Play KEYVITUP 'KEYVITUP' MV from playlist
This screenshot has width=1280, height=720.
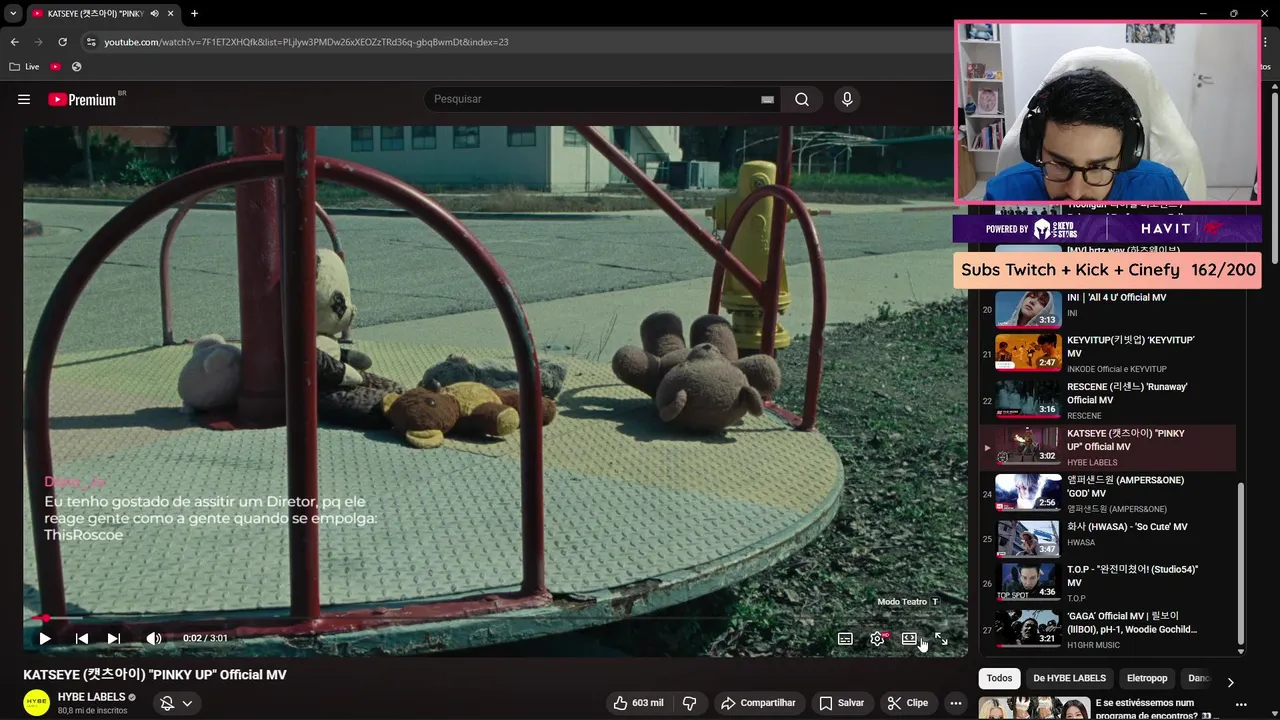tap(1107, 353)
